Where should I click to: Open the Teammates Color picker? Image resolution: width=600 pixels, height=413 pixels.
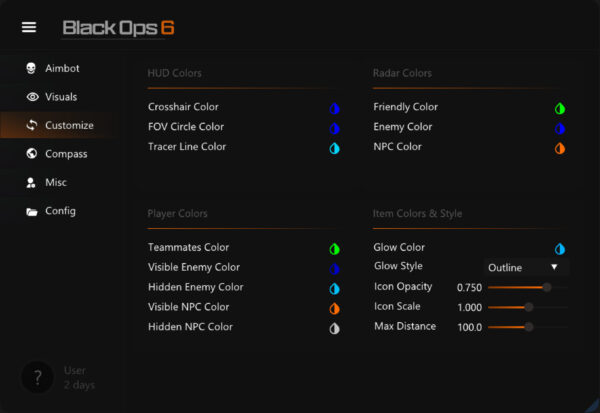(x=335, y=248)
